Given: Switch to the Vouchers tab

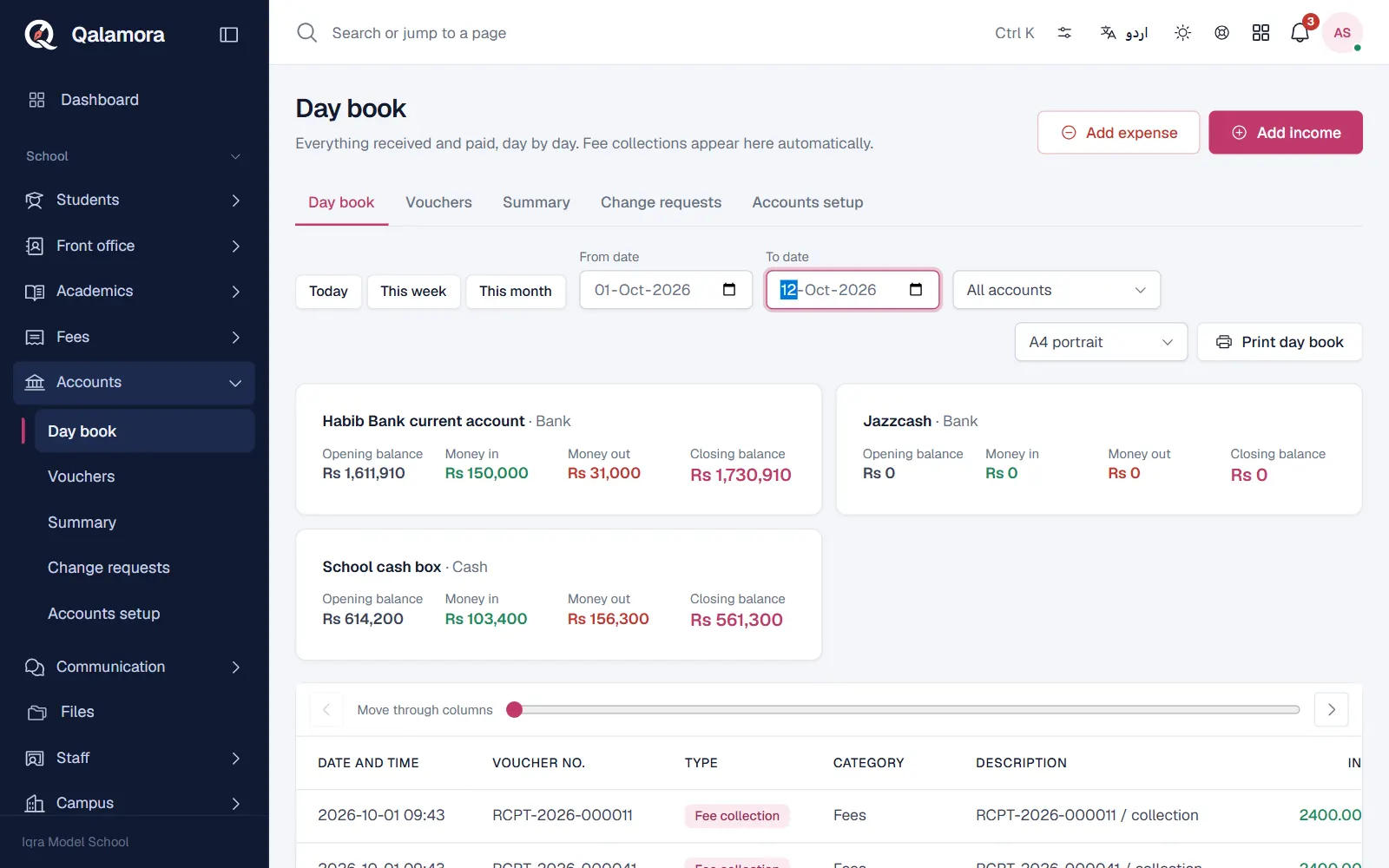Looking at the screenshot, I should pyautogui.click(x=438, y=202).
